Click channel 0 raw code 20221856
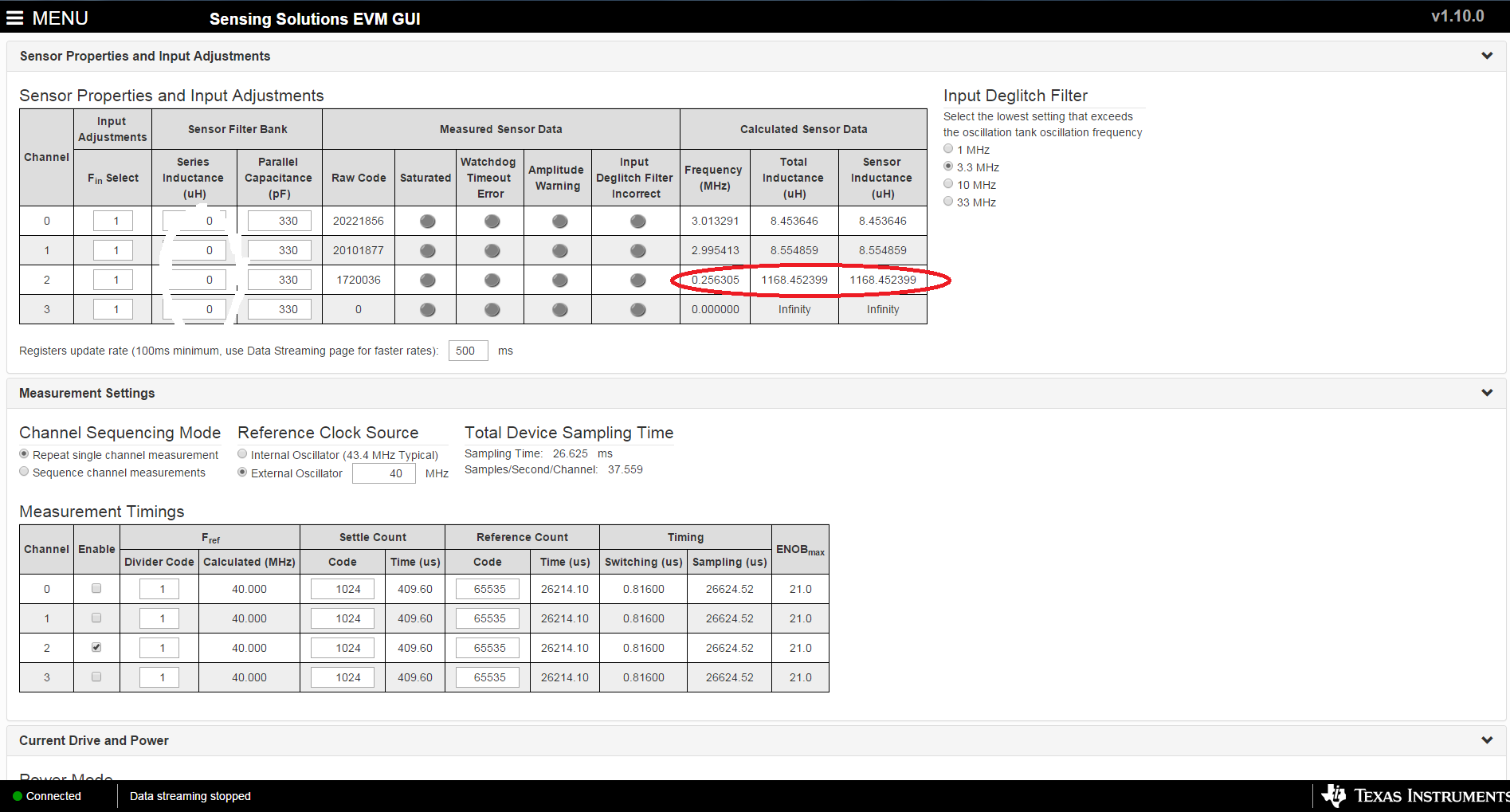This screenshot has height=812, width=1510. click(359, 221)
